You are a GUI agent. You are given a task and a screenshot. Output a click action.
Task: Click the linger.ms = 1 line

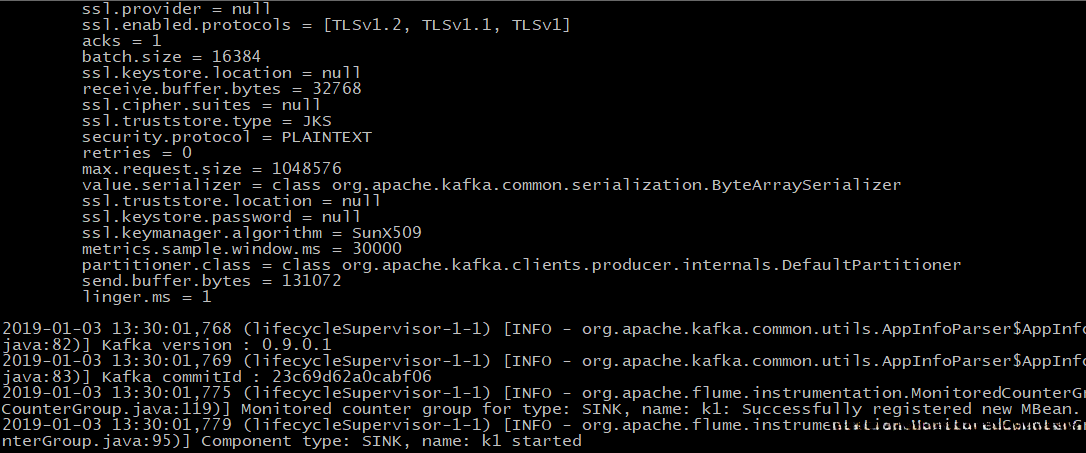(x=146, y=296)
